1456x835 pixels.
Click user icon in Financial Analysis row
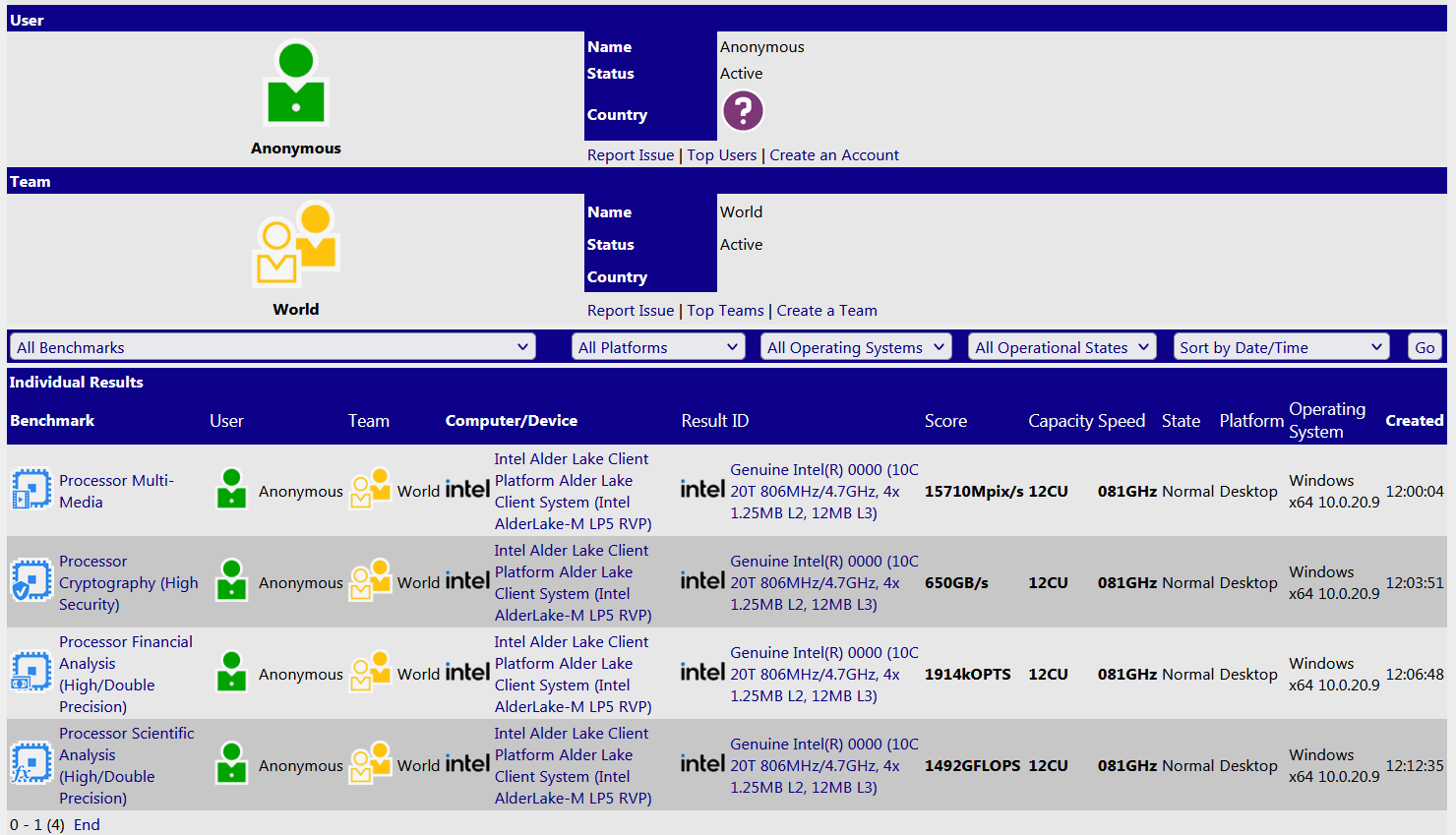(231, 672)
